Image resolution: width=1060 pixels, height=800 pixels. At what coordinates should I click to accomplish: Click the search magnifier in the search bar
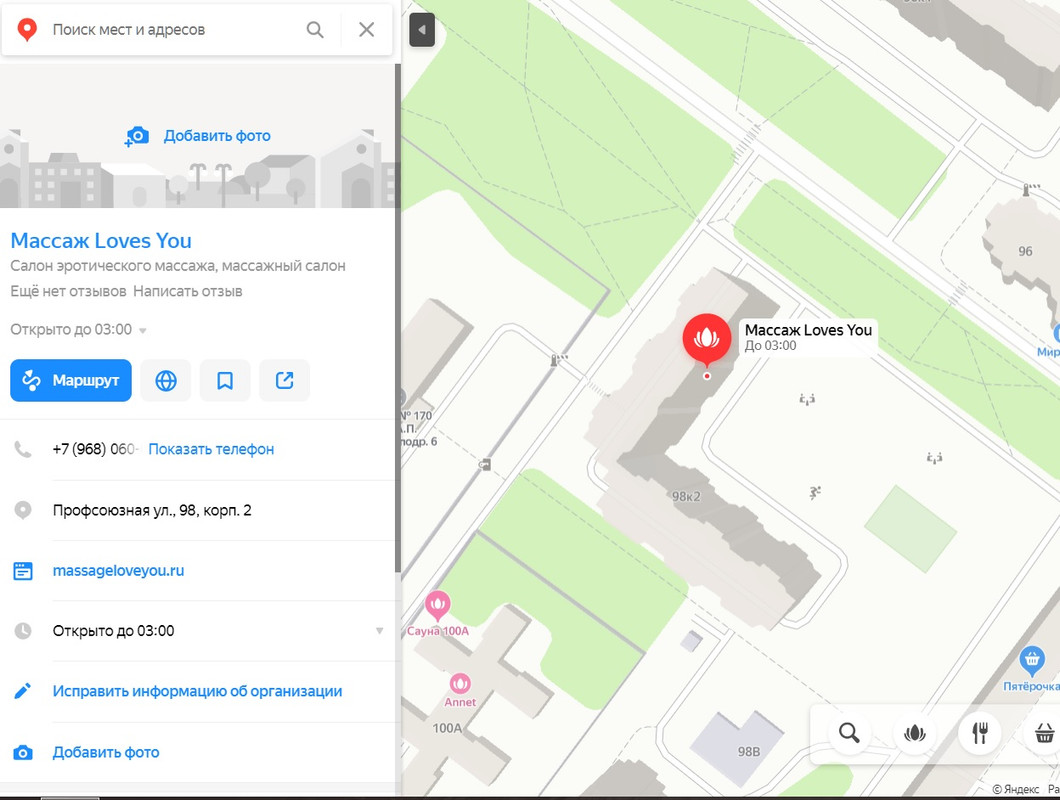point(315,30)
